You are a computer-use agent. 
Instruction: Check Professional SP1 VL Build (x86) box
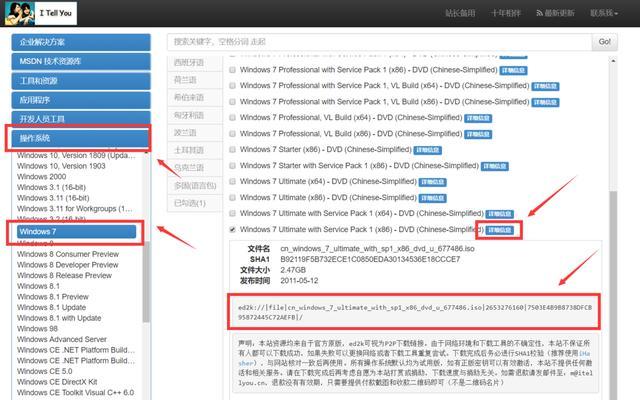pos(232,102)
